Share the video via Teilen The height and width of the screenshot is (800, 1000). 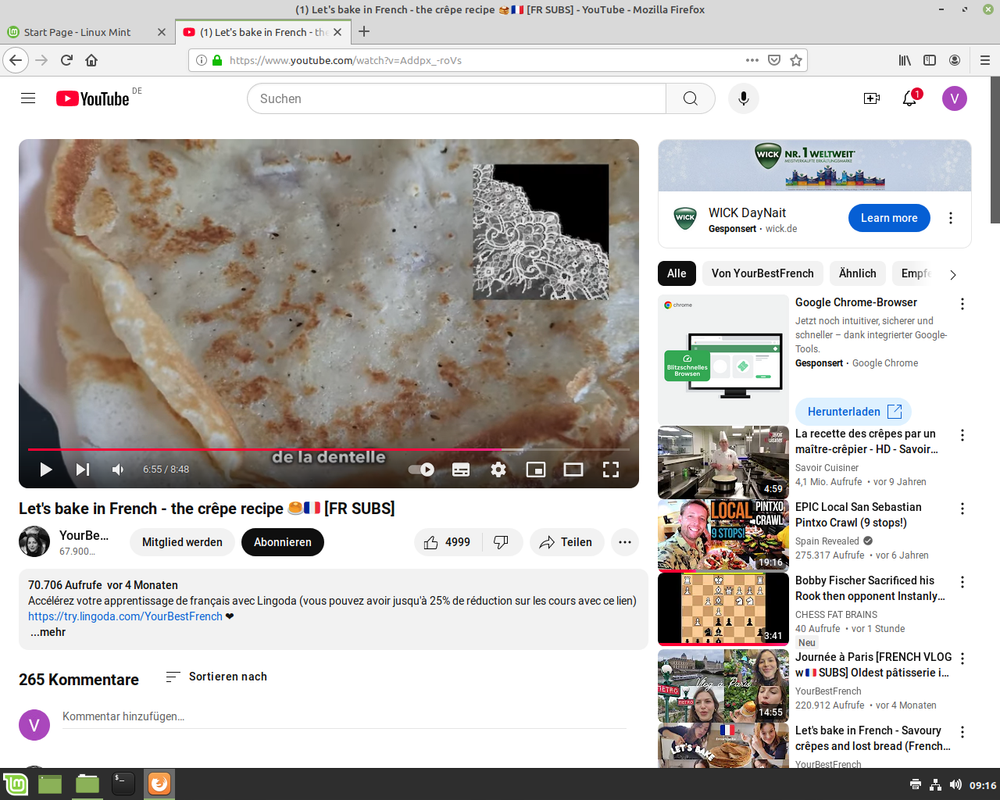pos(566,542)
